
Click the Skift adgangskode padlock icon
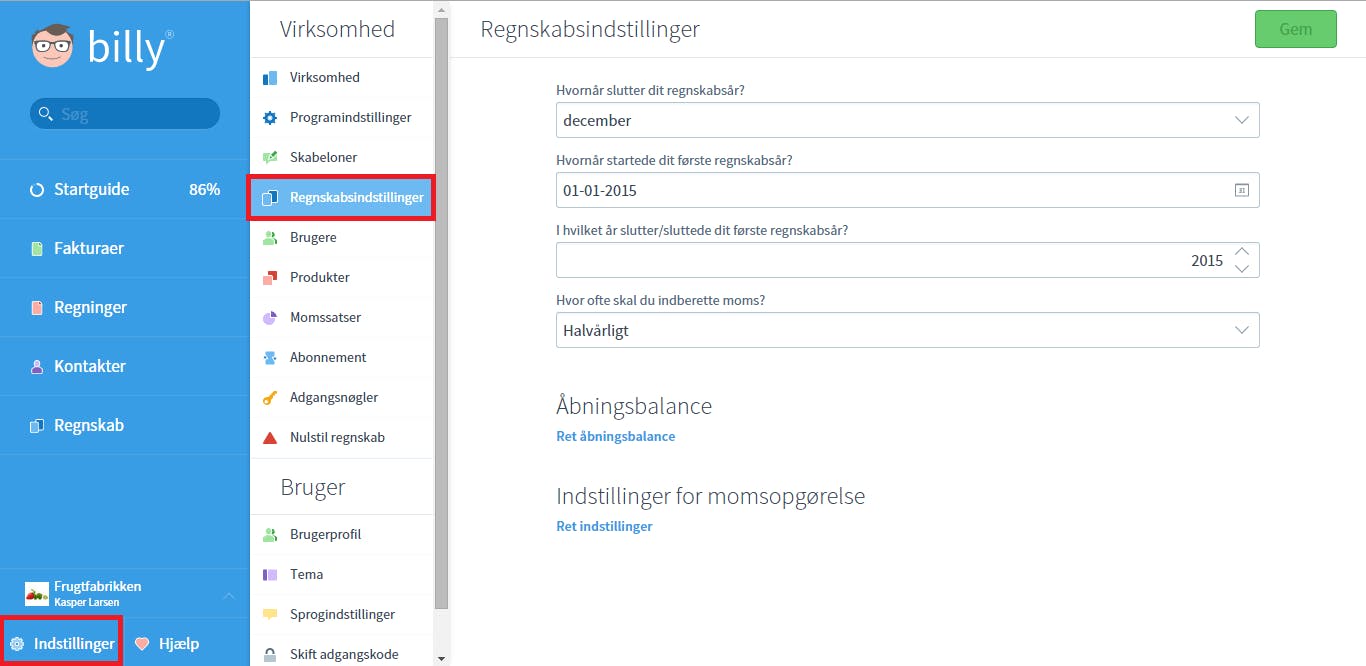tap(269, 655)
